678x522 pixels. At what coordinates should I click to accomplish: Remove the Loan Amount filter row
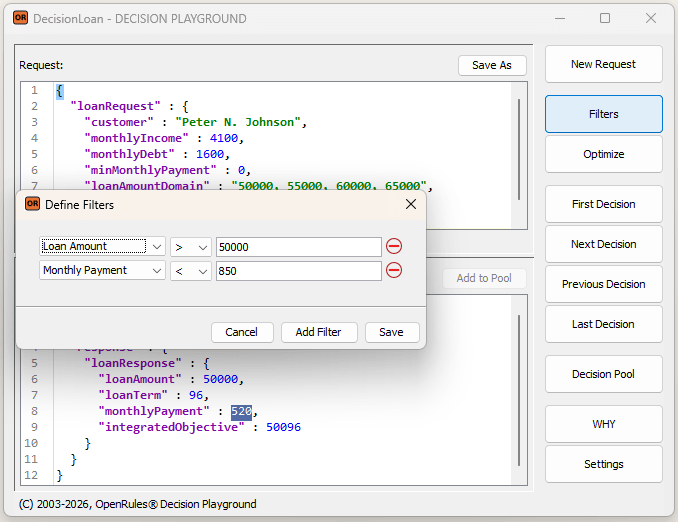(394, 246)
